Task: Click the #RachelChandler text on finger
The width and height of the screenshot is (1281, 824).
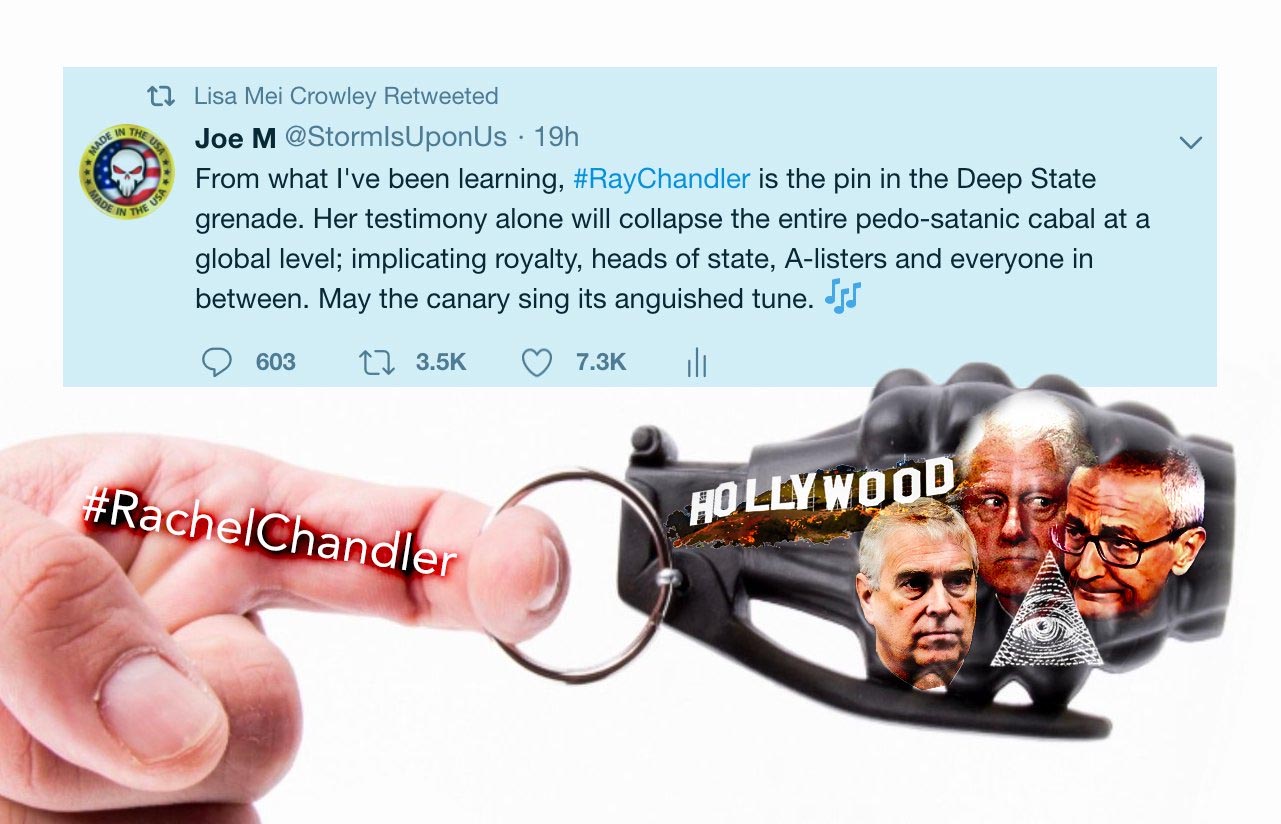Action: (268, 533)
